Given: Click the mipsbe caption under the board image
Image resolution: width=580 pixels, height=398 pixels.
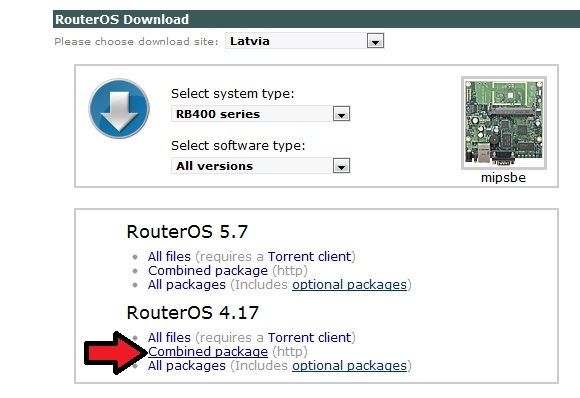Looking at the screenshot, I should coord(503,178).
